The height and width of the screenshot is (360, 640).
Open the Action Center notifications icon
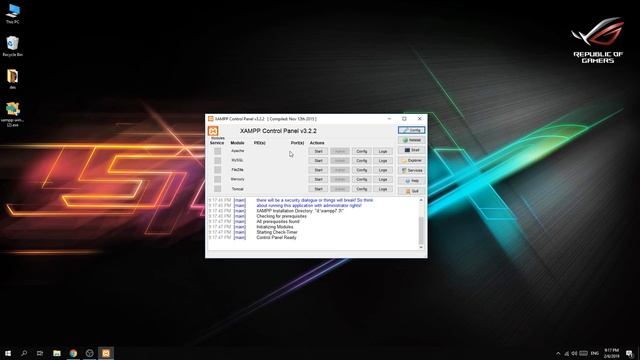point(629,353)
